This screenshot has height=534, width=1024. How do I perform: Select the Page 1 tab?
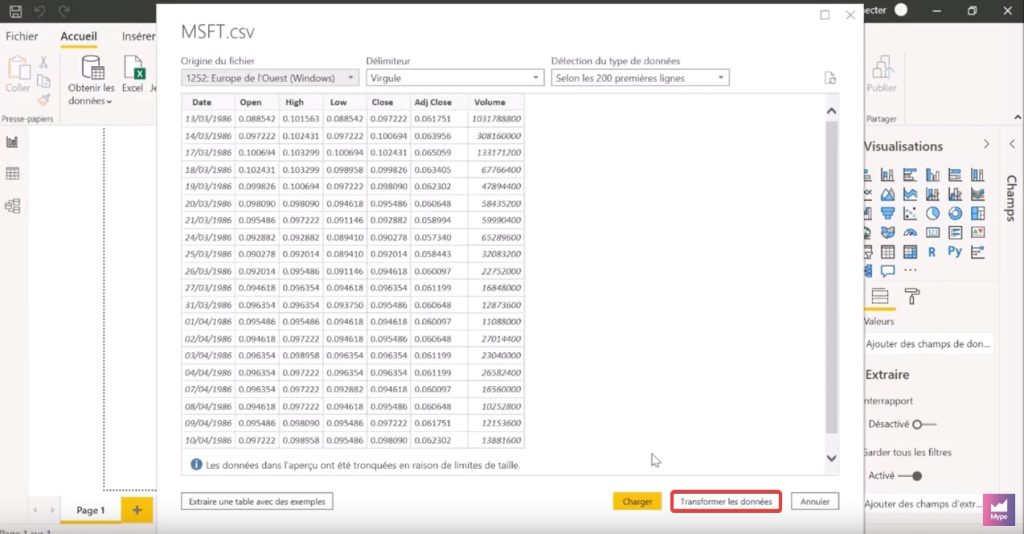pos(91,510)
